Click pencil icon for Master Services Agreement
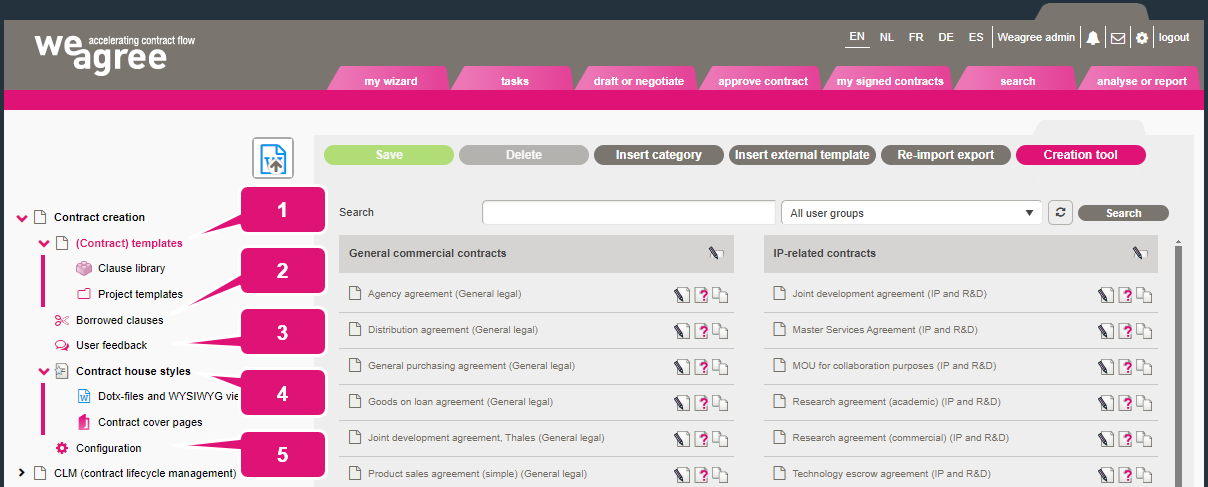1208x487 pixels. 1106,330
